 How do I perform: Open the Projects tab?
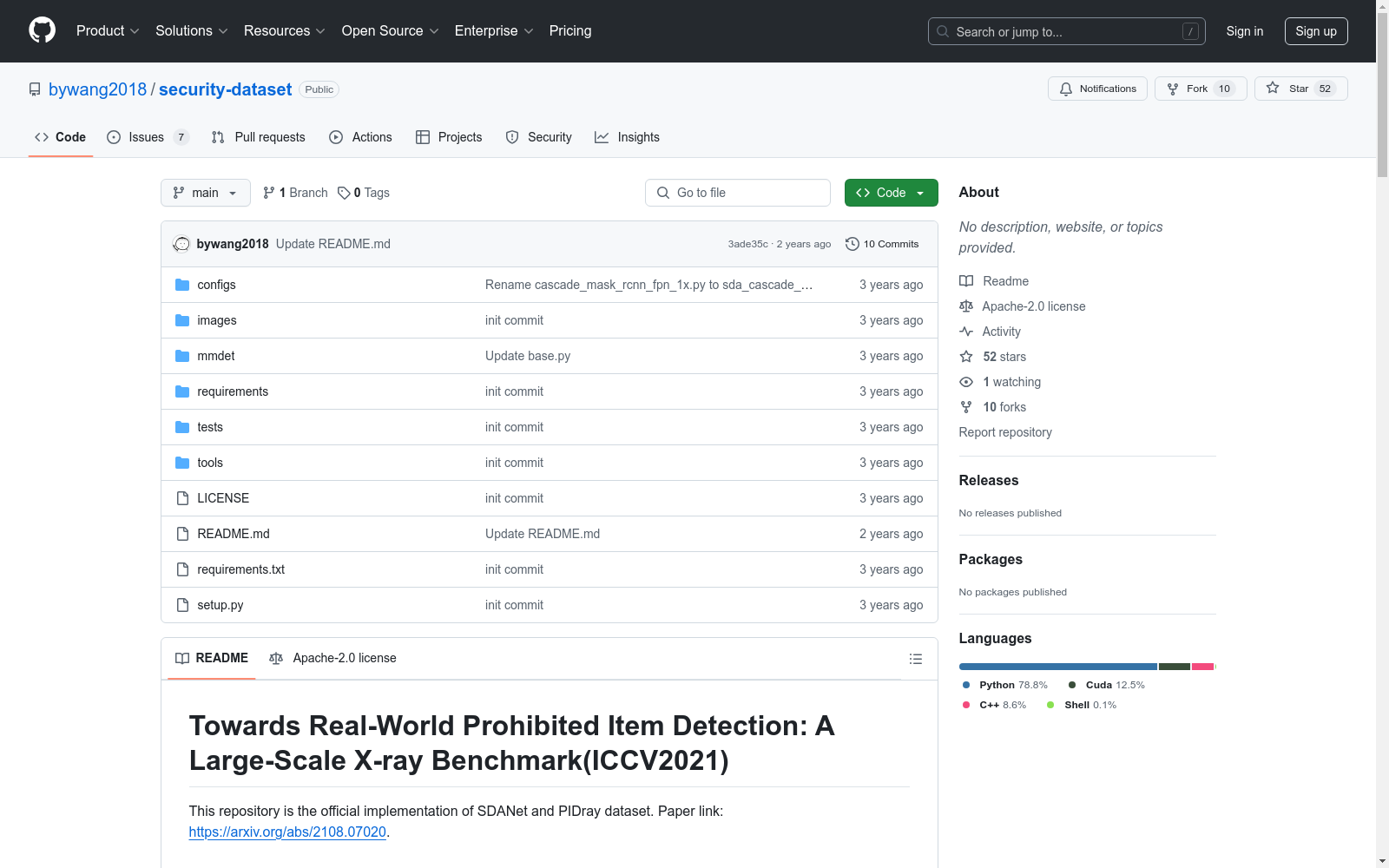click(449, 137)
